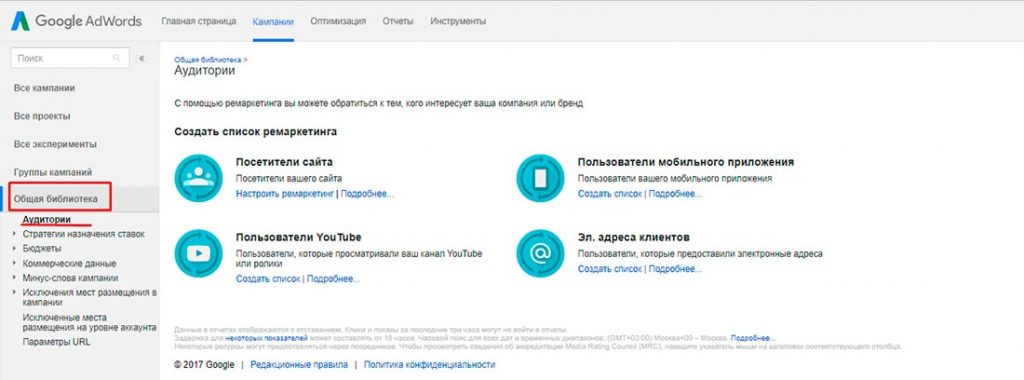This screenshot has width=1024, height=380.
Task: Select Все проекты in sidebar
Action: click(x=42, y=116)
